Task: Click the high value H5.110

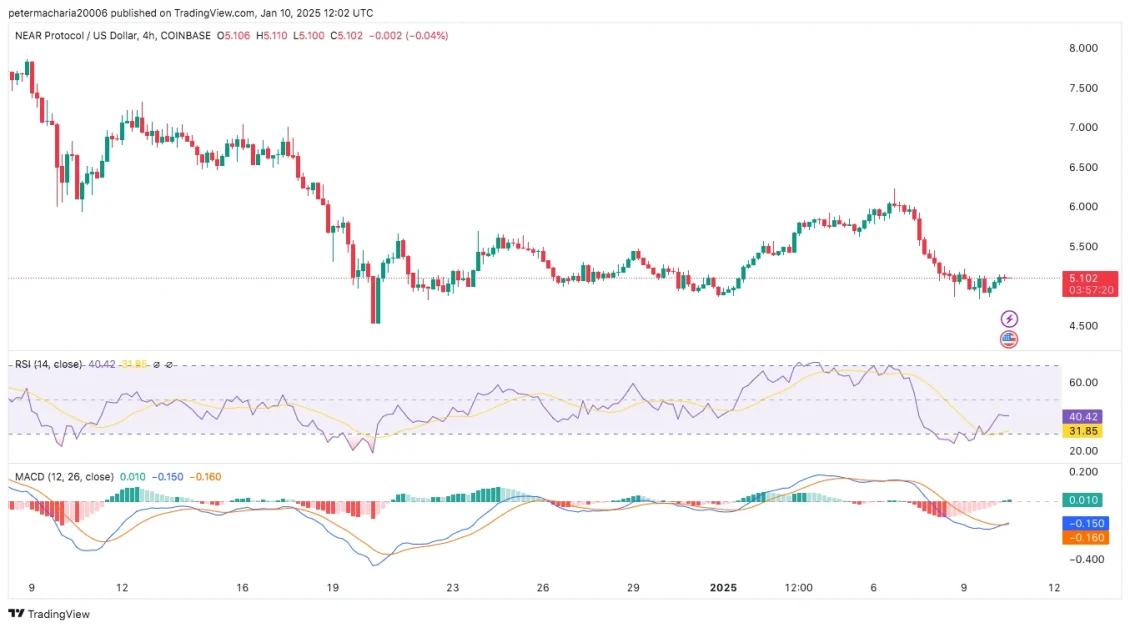Action: tap(272, 35)
